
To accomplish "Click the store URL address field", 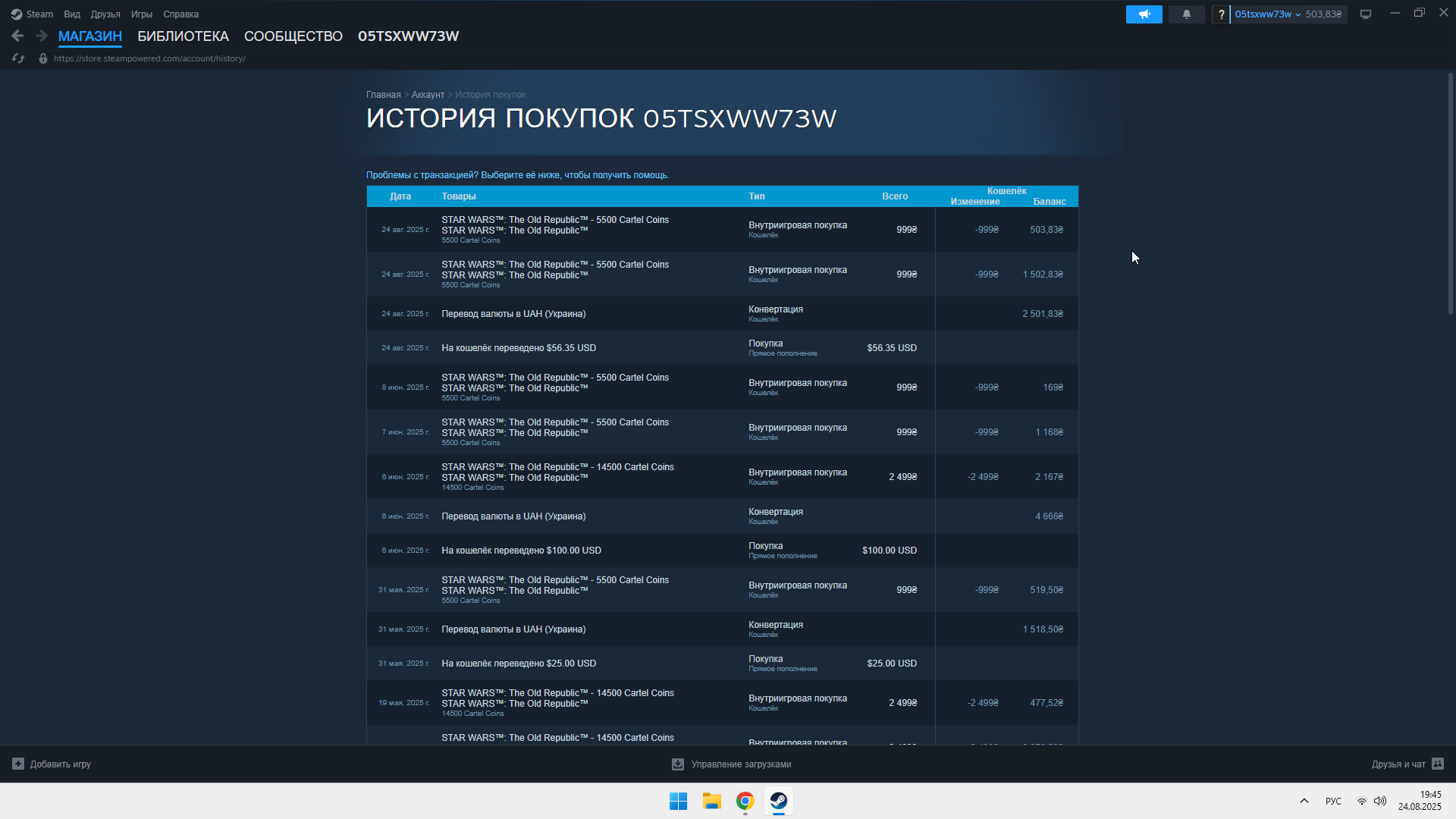I will click(149, 58).
